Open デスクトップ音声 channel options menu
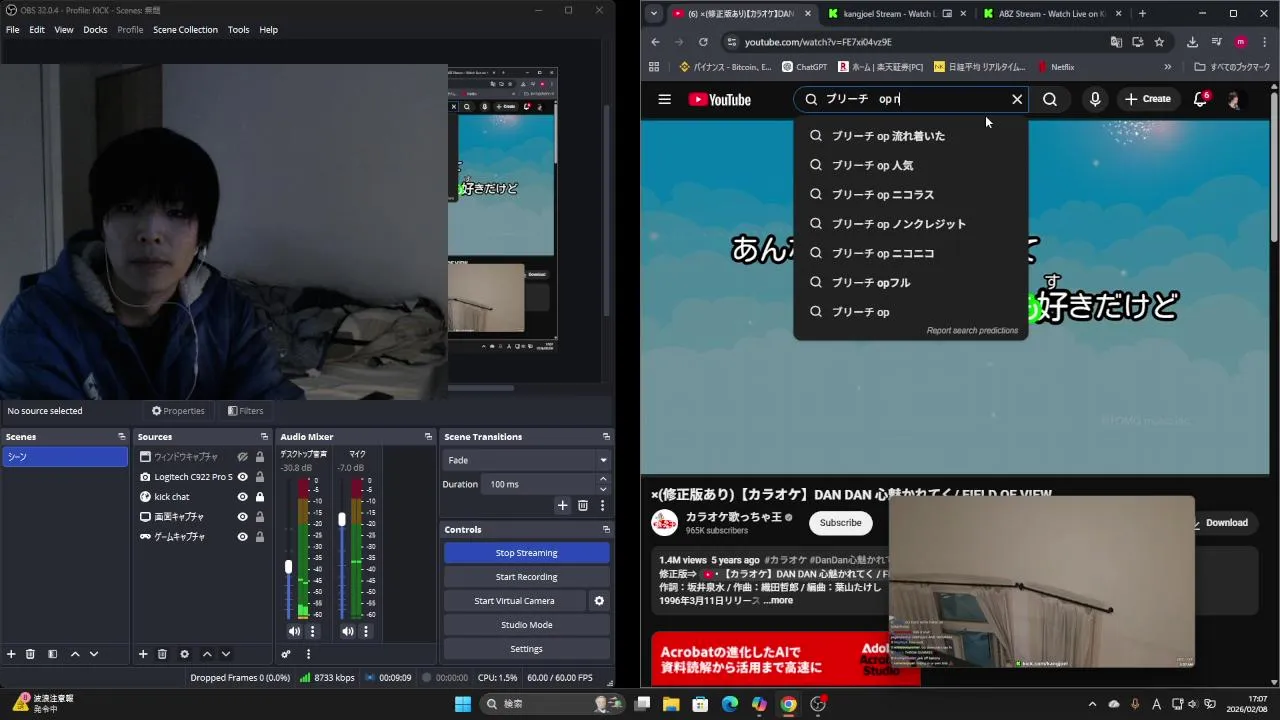 312,631
